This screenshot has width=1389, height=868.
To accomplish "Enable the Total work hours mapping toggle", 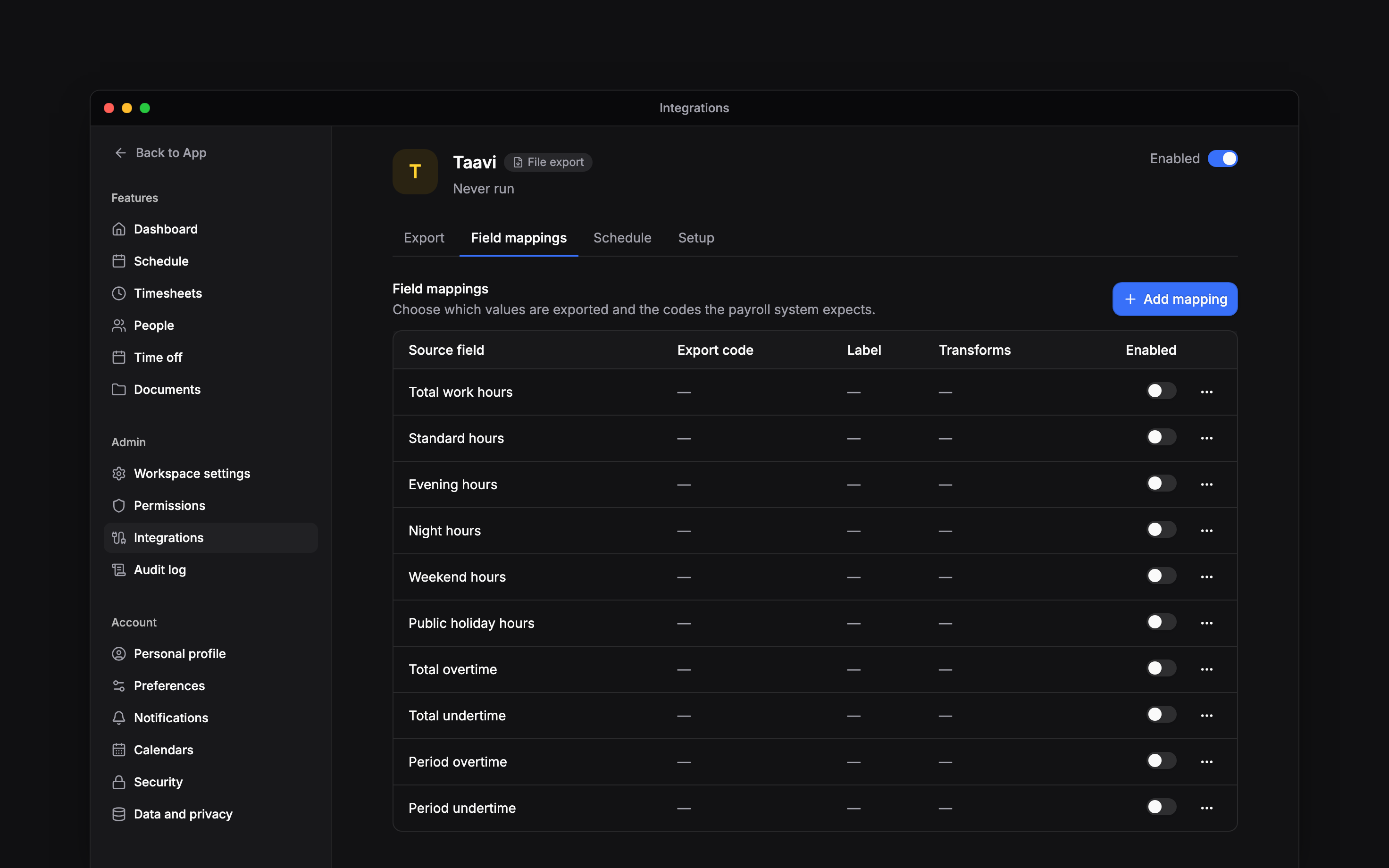I will tap(1162, 391).
